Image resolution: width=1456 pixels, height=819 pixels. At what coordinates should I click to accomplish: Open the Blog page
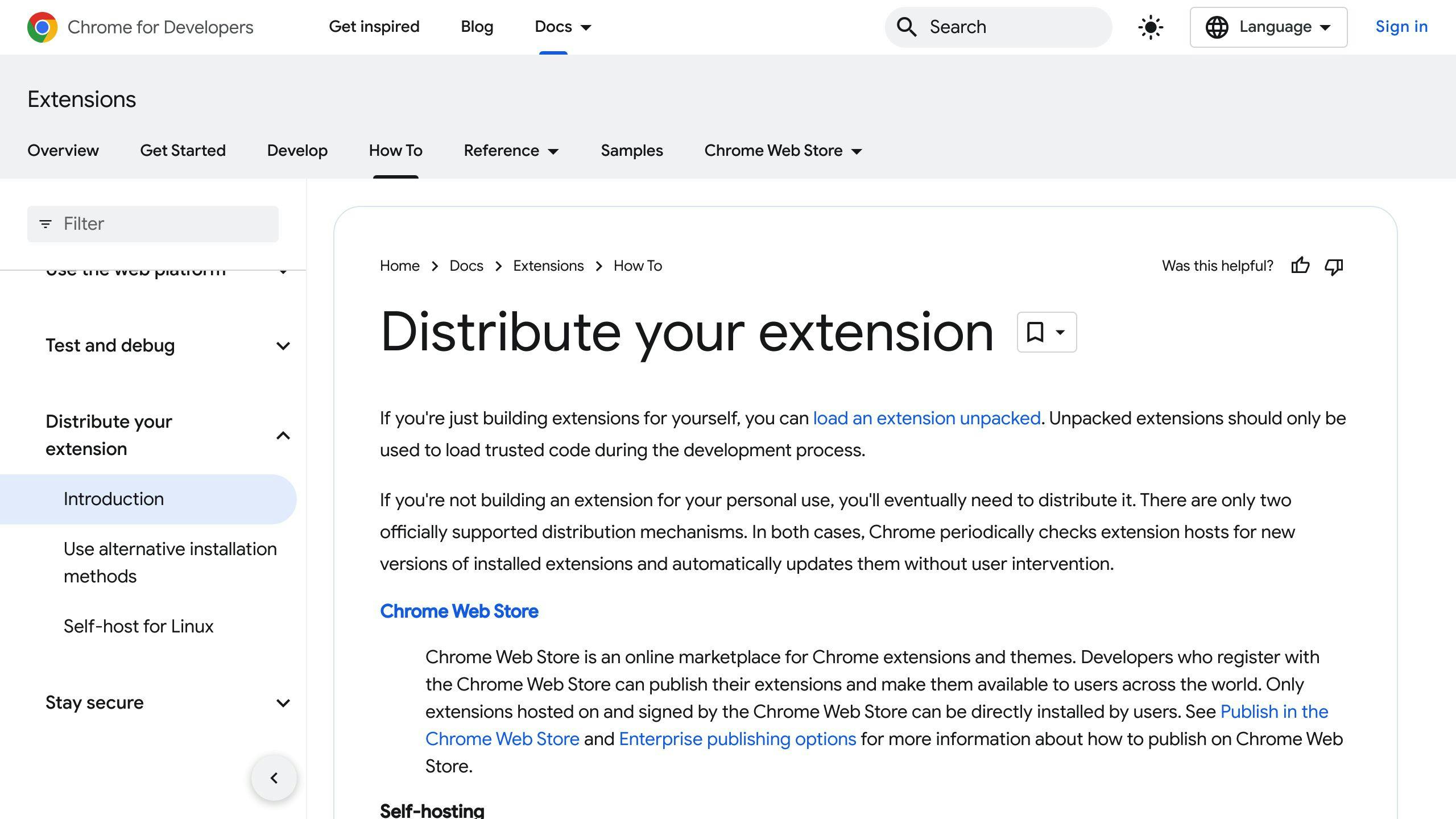(477, 27)
